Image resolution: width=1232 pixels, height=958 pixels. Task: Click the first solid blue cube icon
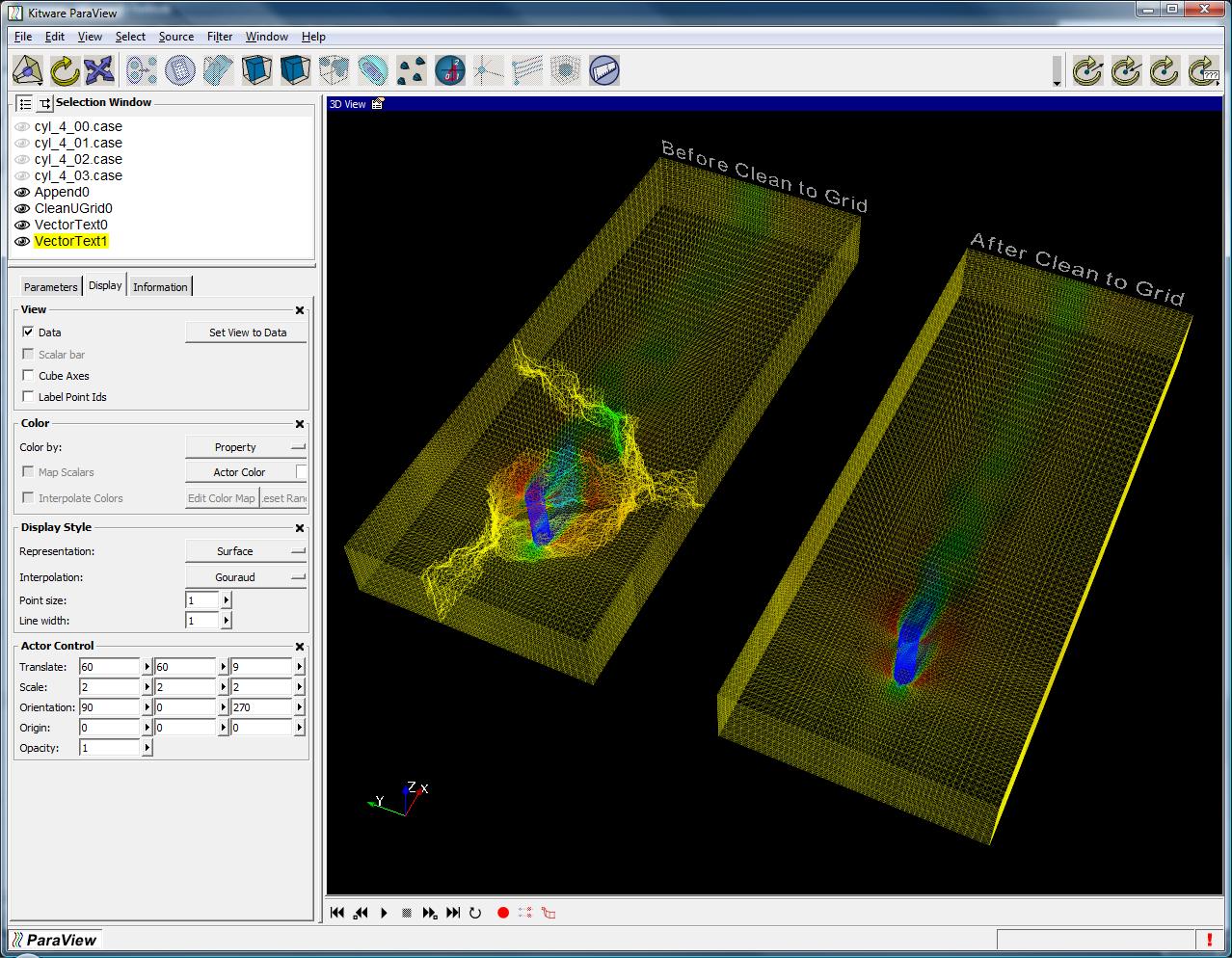(256, 70)
